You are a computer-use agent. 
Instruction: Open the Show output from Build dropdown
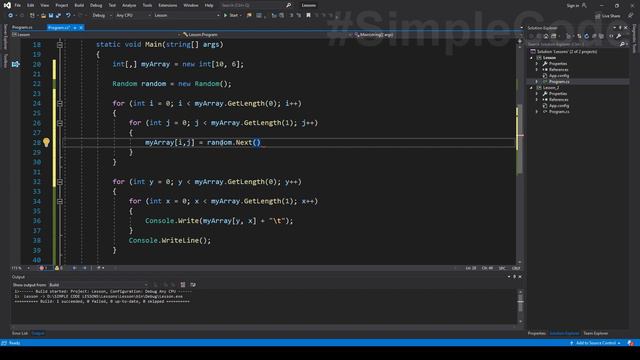click(x=98, y=285)
